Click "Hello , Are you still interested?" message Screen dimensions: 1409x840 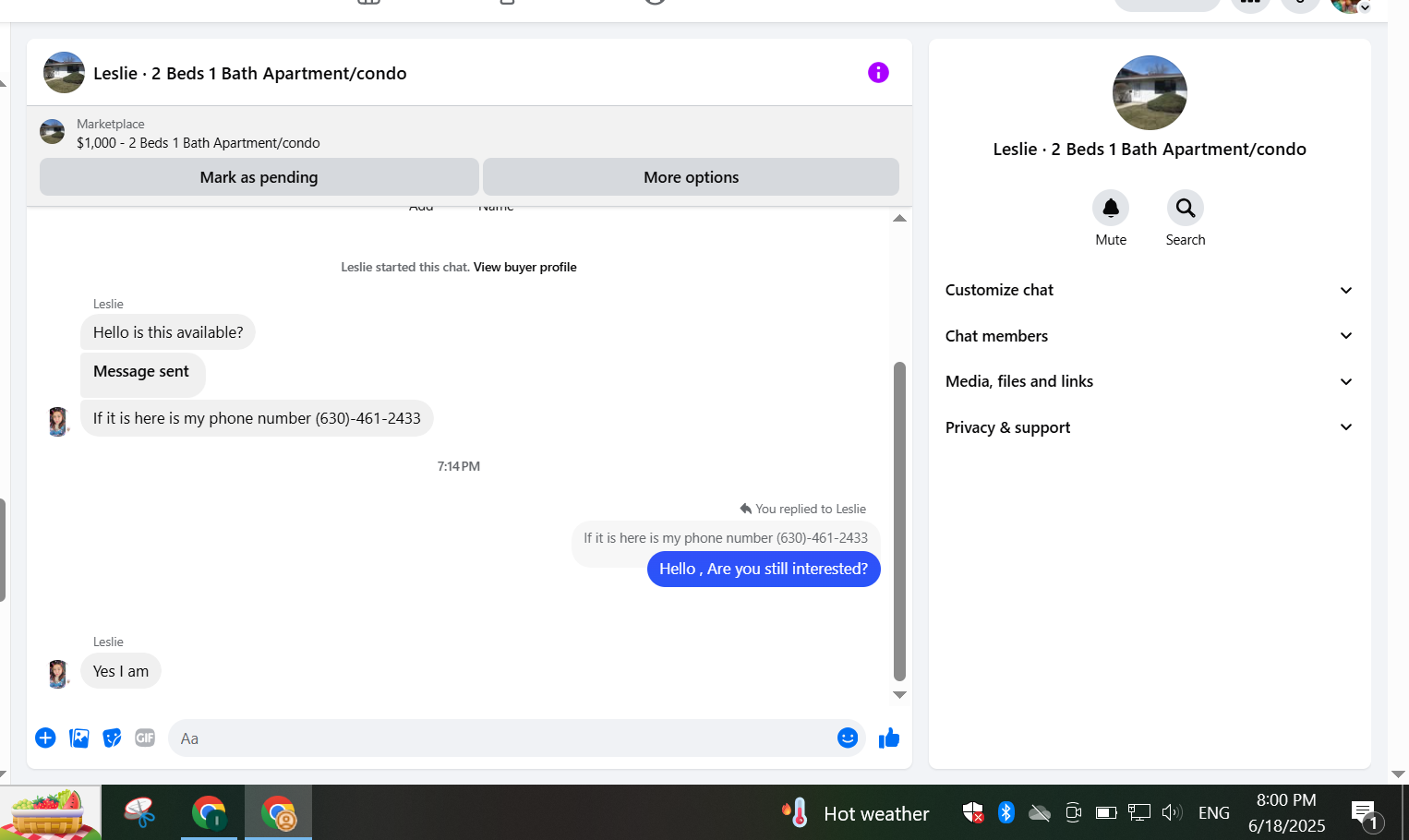click(x=764, y=569)
